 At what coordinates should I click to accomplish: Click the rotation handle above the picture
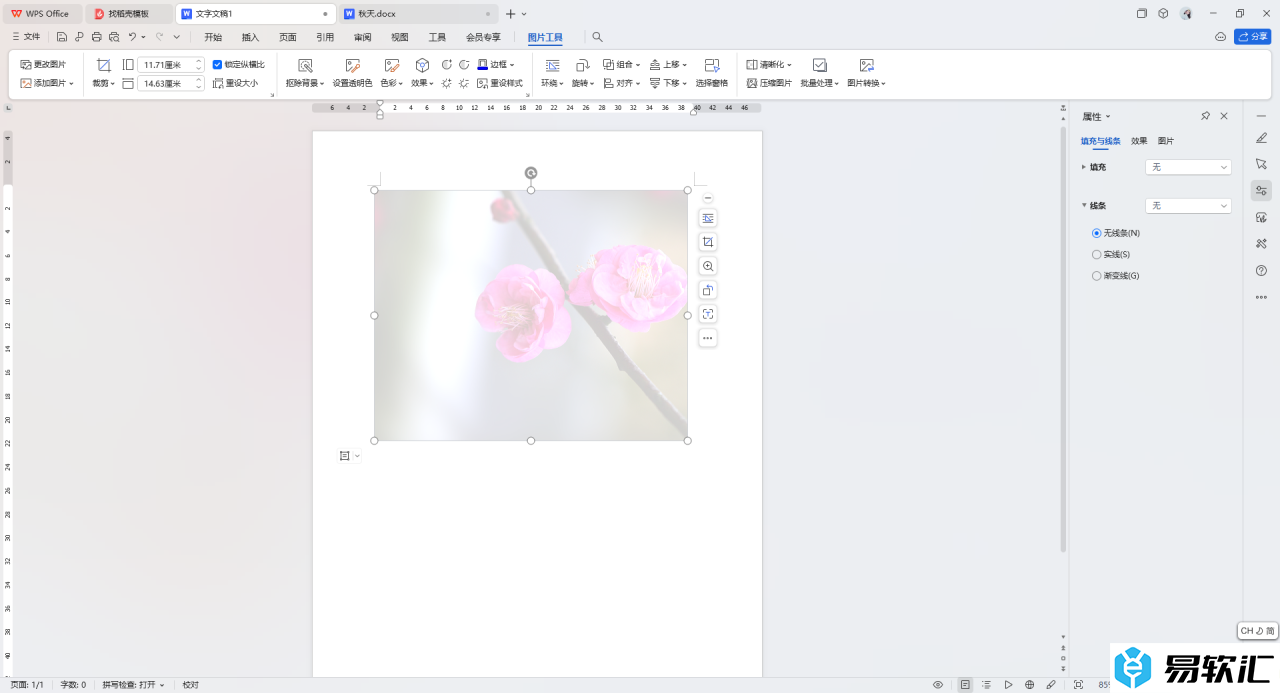point(531,173)
